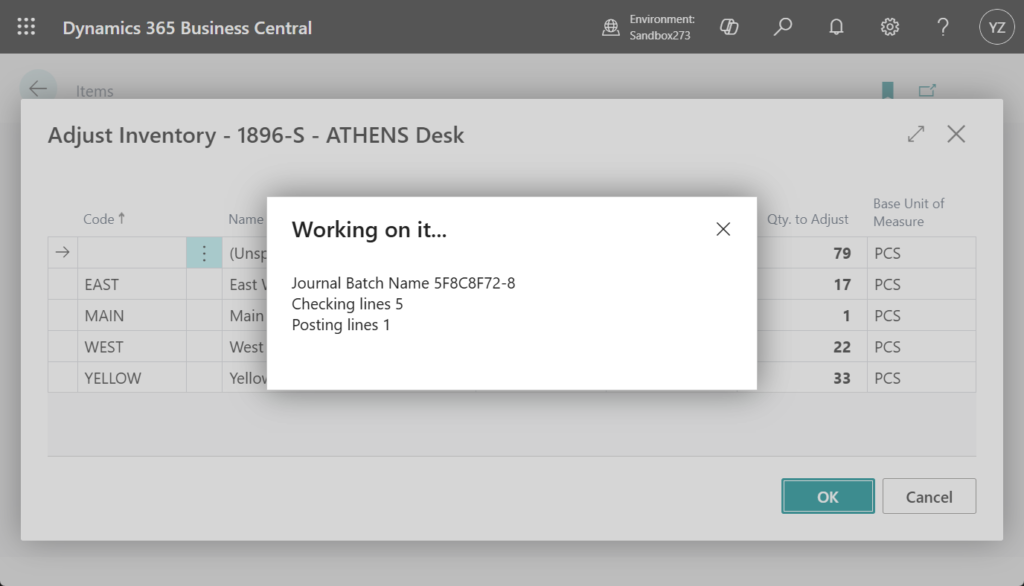Click Dynamics 365 Business Central title
Viewport: 1024px width, 586px height.
pyautogui.click(x=187, y=28)
